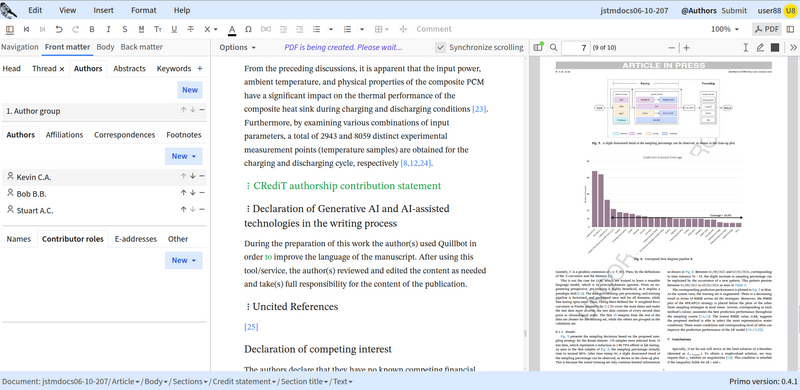Zoom in the PDF preview
The image size is (800, 390).
click(686, 47)
